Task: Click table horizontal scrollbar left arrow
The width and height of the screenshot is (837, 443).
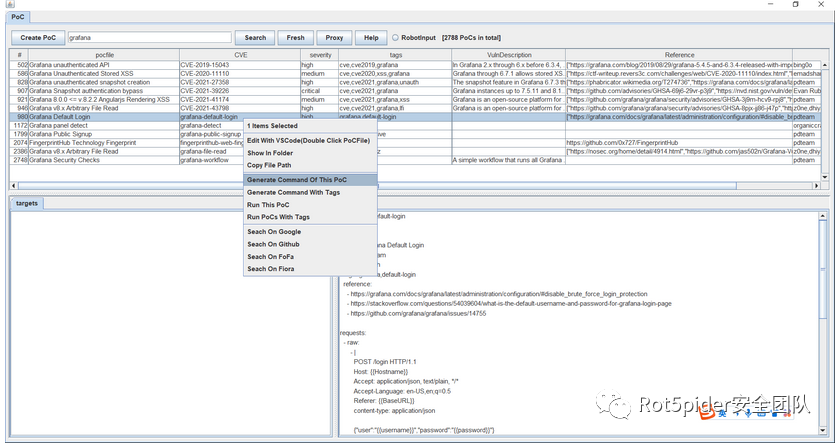Action: click(13, 185)
